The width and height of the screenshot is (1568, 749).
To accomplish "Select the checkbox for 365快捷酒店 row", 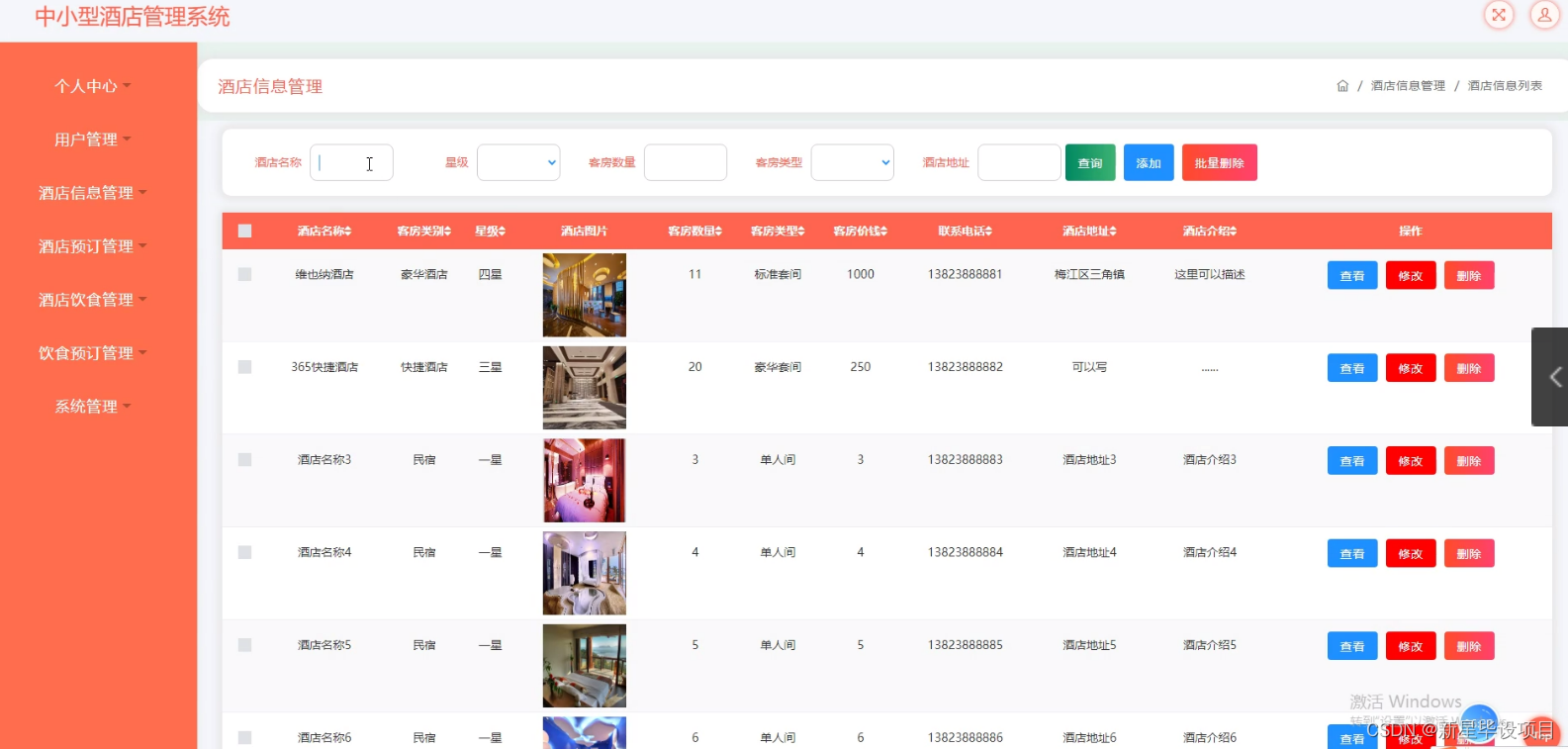I will (244, 367).
